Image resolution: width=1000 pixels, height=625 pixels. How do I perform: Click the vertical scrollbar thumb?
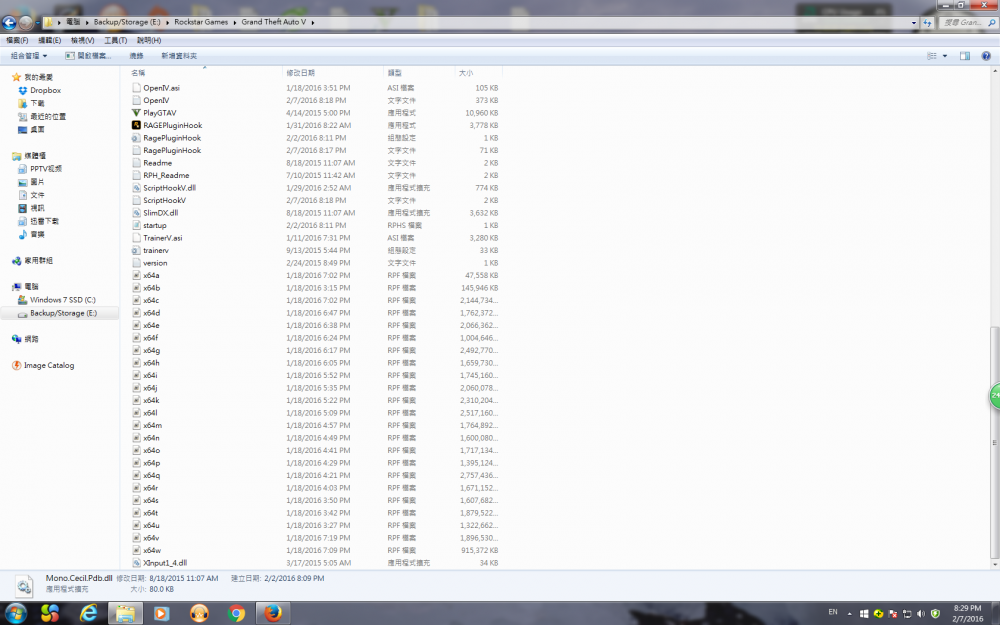pyautogui.click(x=995, y=443)
